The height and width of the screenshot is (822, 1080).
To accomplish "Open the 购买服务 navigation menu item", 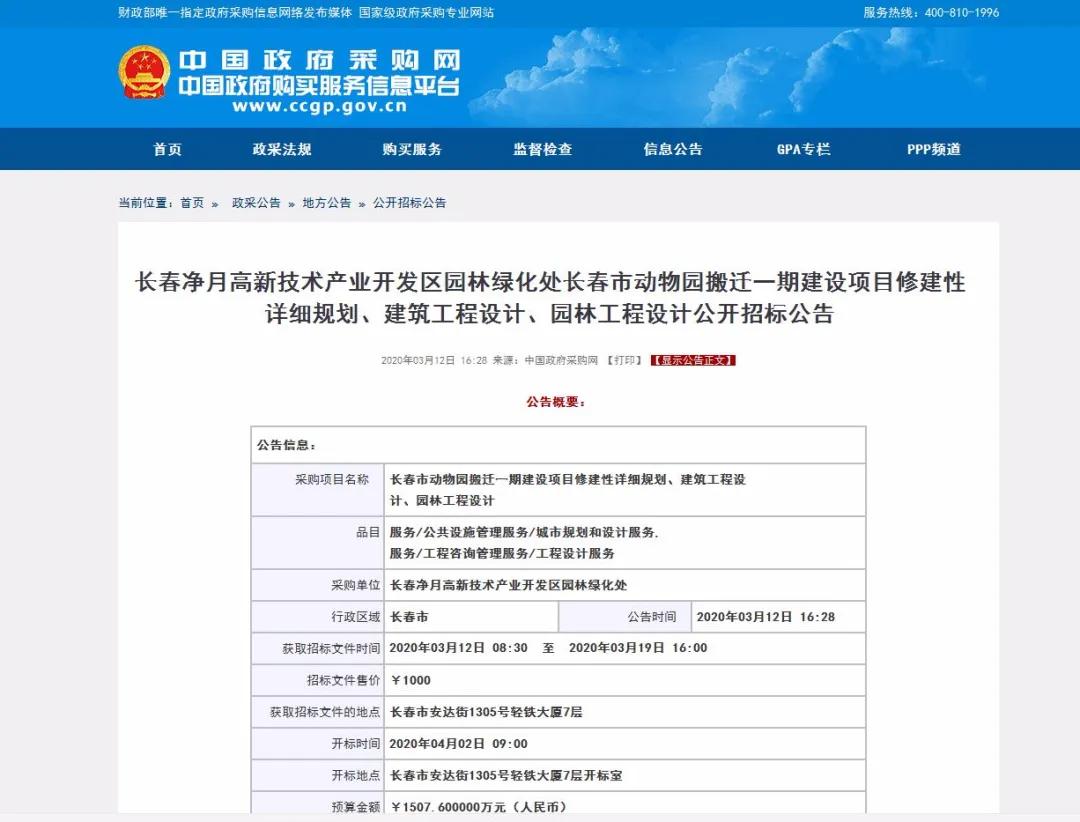I will [412, 149].
